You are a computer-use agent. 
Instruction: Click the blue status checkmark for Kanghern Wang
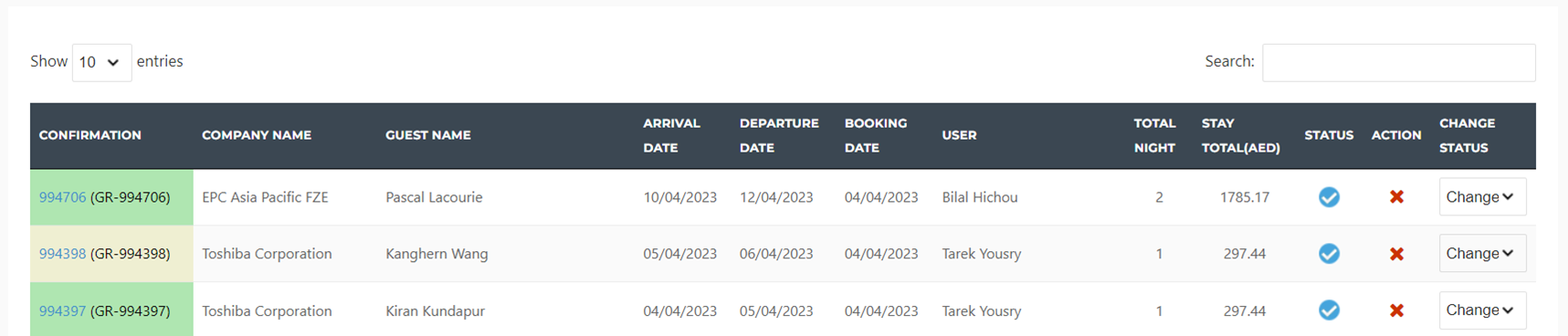1329,254
